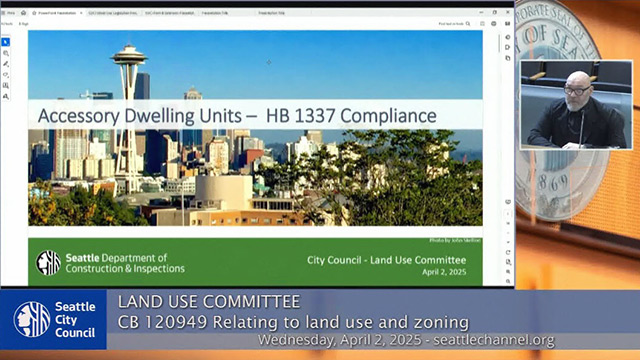Viewport: 640px width, 360px height.
Task: Click the page display settings icon
Action: [508, 262]
